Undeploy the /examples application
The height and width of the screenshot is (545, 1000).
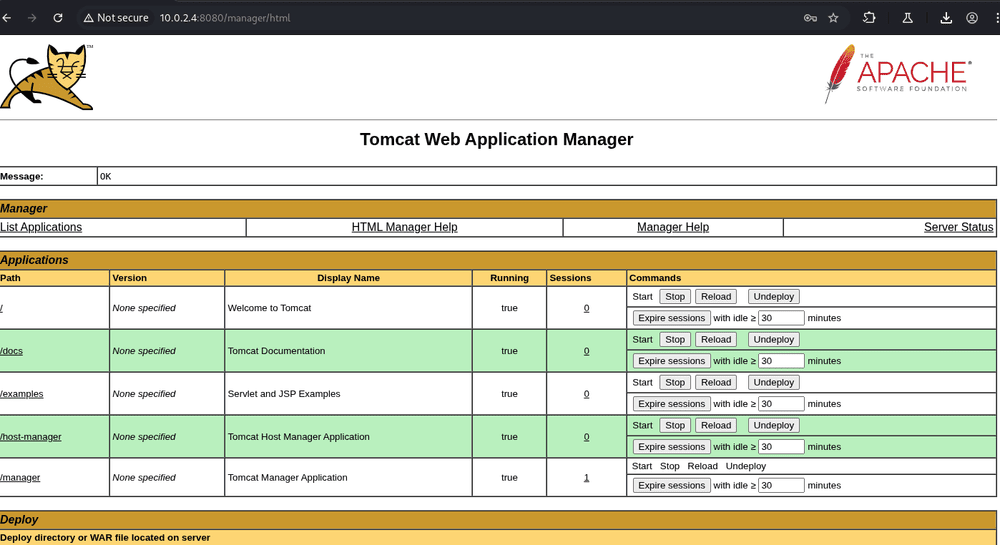pyautogui.click(x=774, y=382)
